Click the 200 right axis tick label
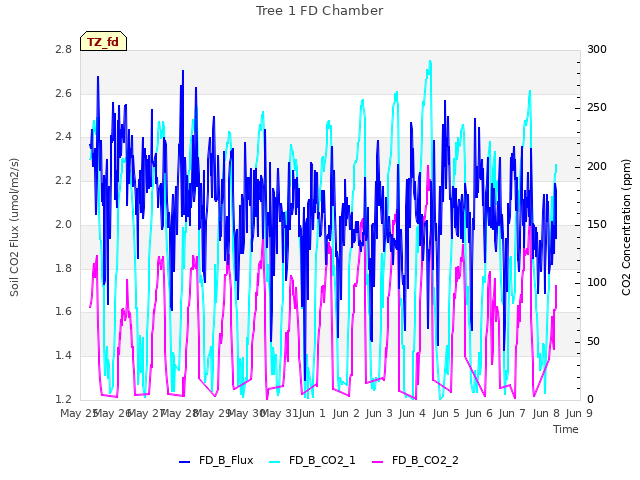The width and height of the screenshot is (640, 480). click(597, 167)
